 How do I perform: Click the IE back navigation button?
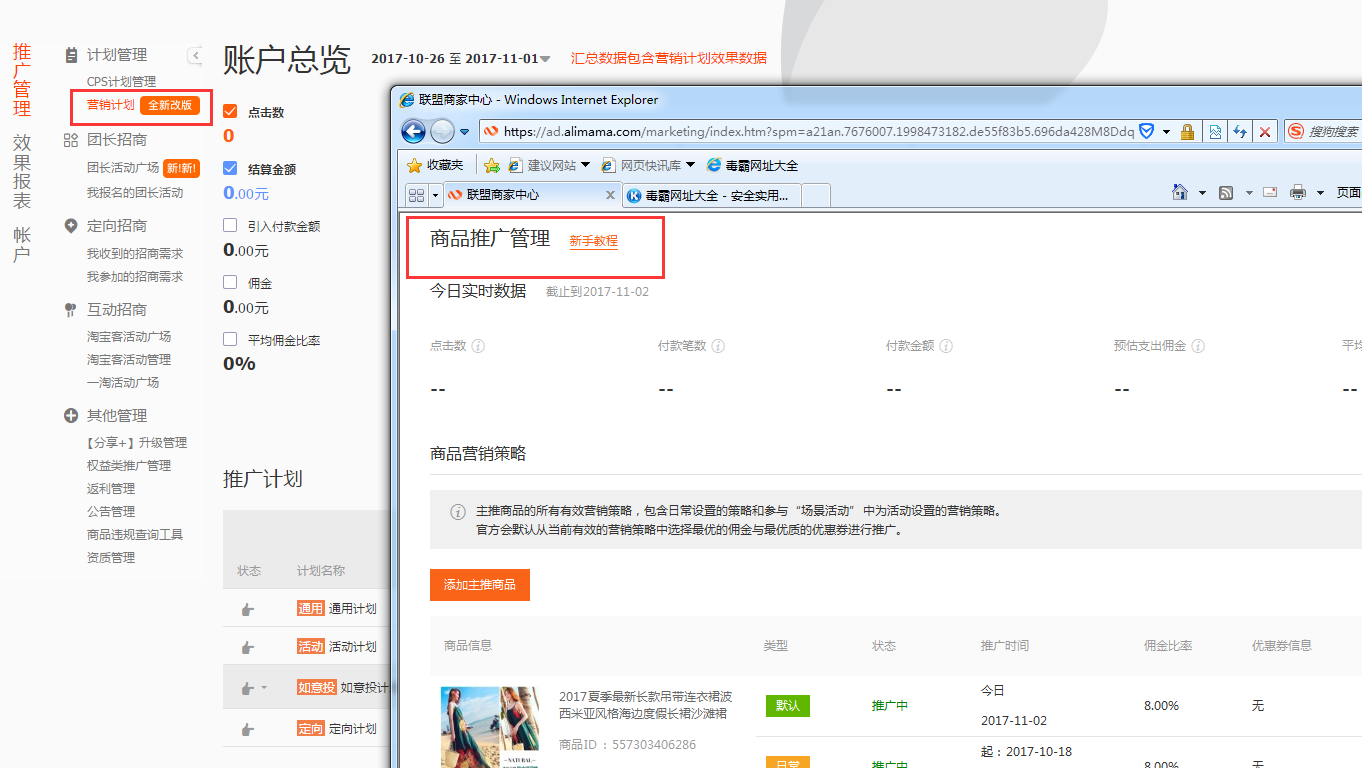point(413,131)
